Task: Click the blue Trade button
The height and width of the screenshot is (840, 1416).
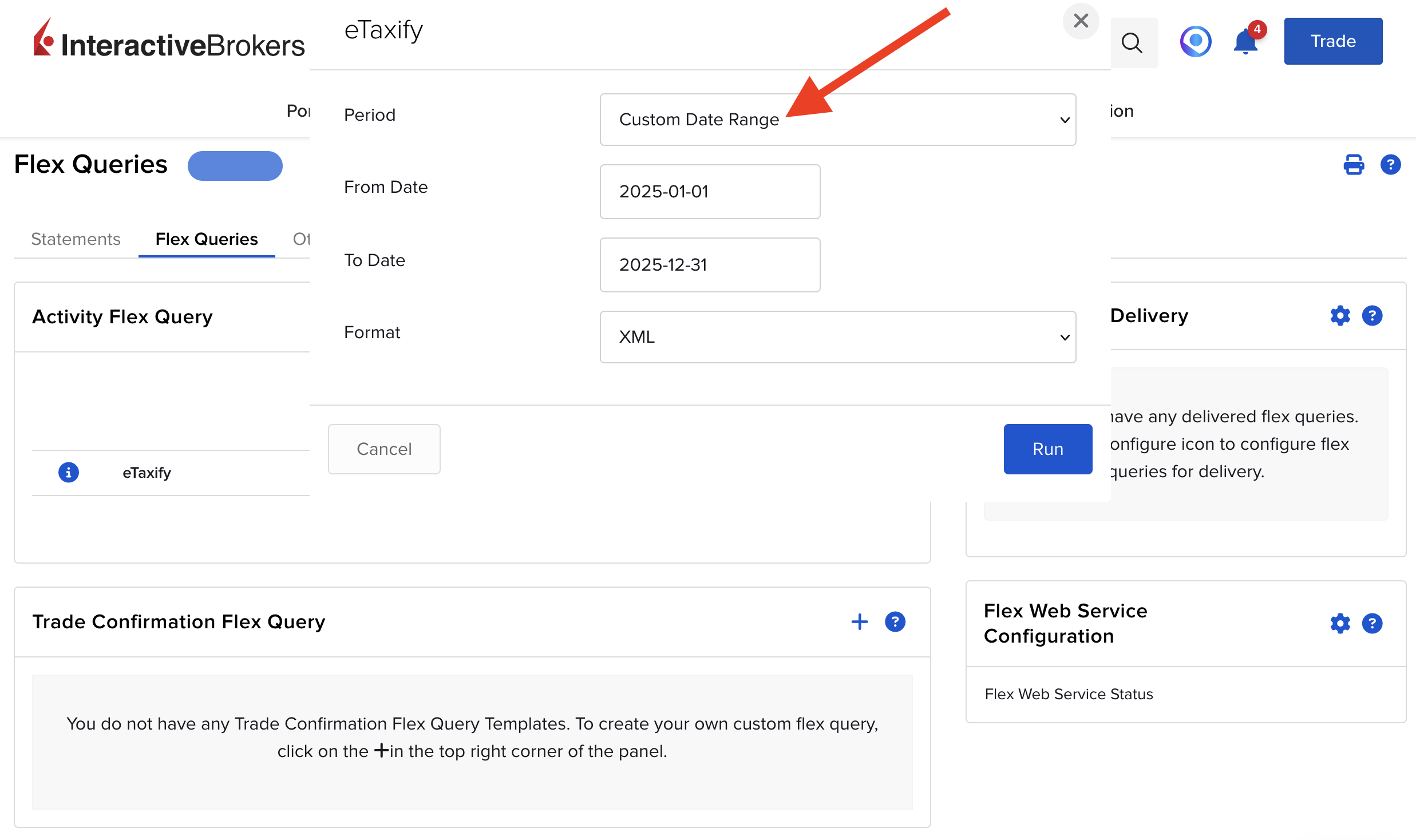Action: click(x=1333, y=41)
